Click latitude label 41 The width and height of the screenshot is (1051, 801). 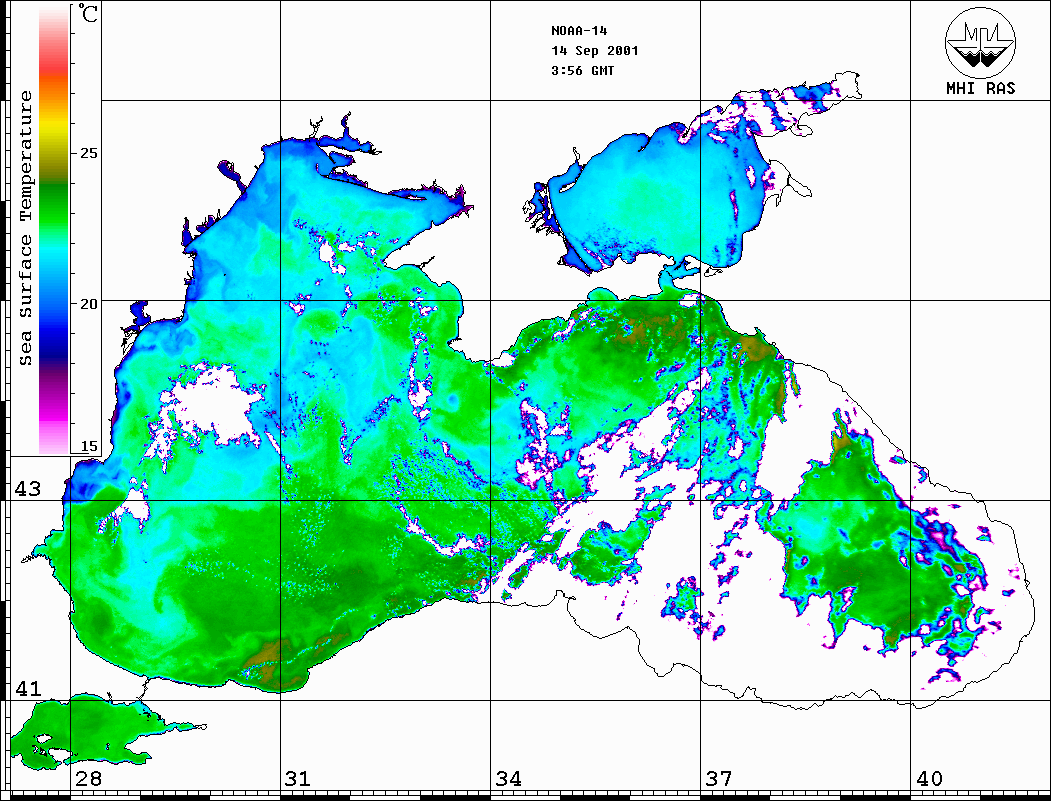pos(28,688)
